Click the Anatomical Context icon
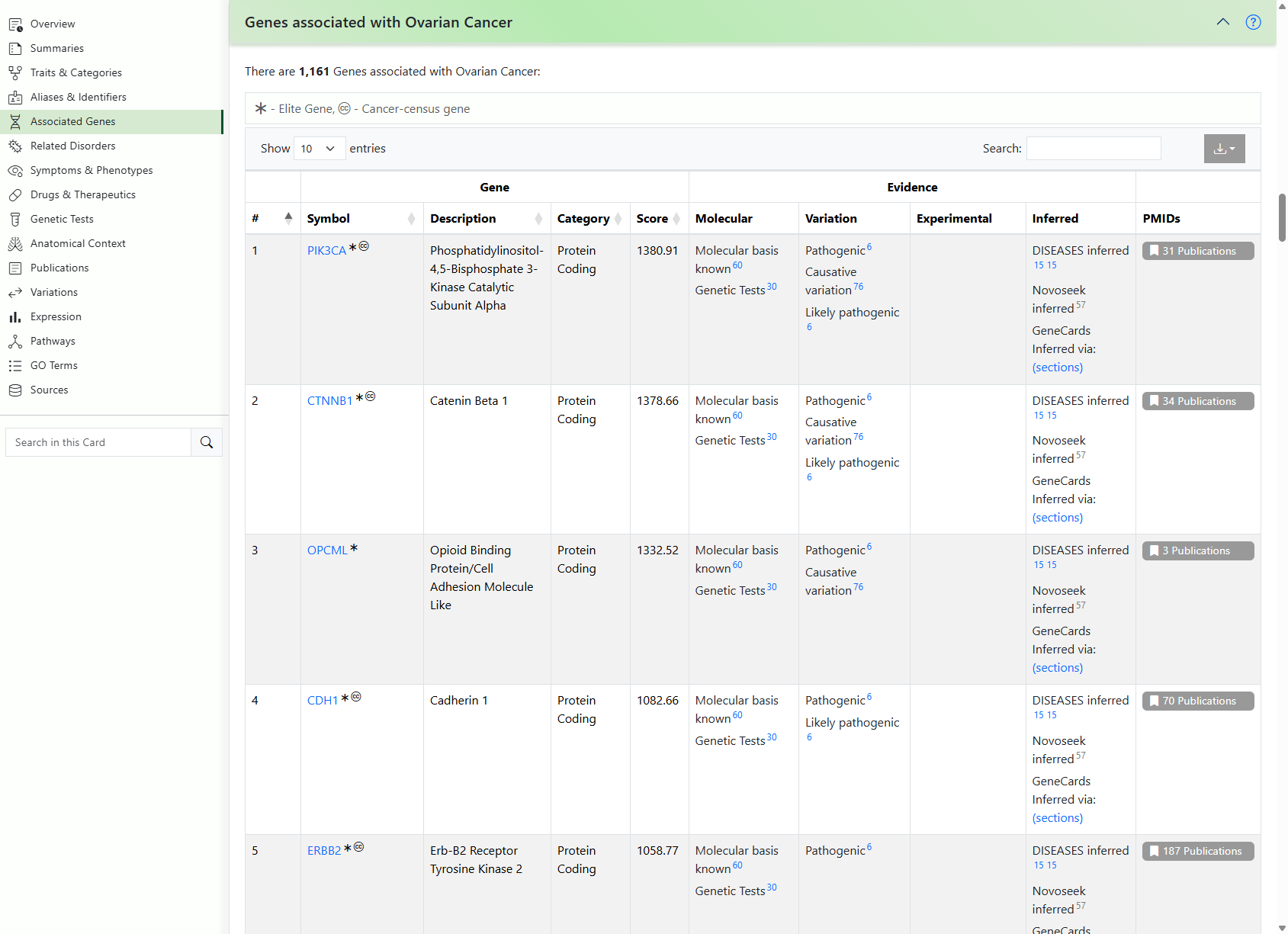 (x=15, y=243)
